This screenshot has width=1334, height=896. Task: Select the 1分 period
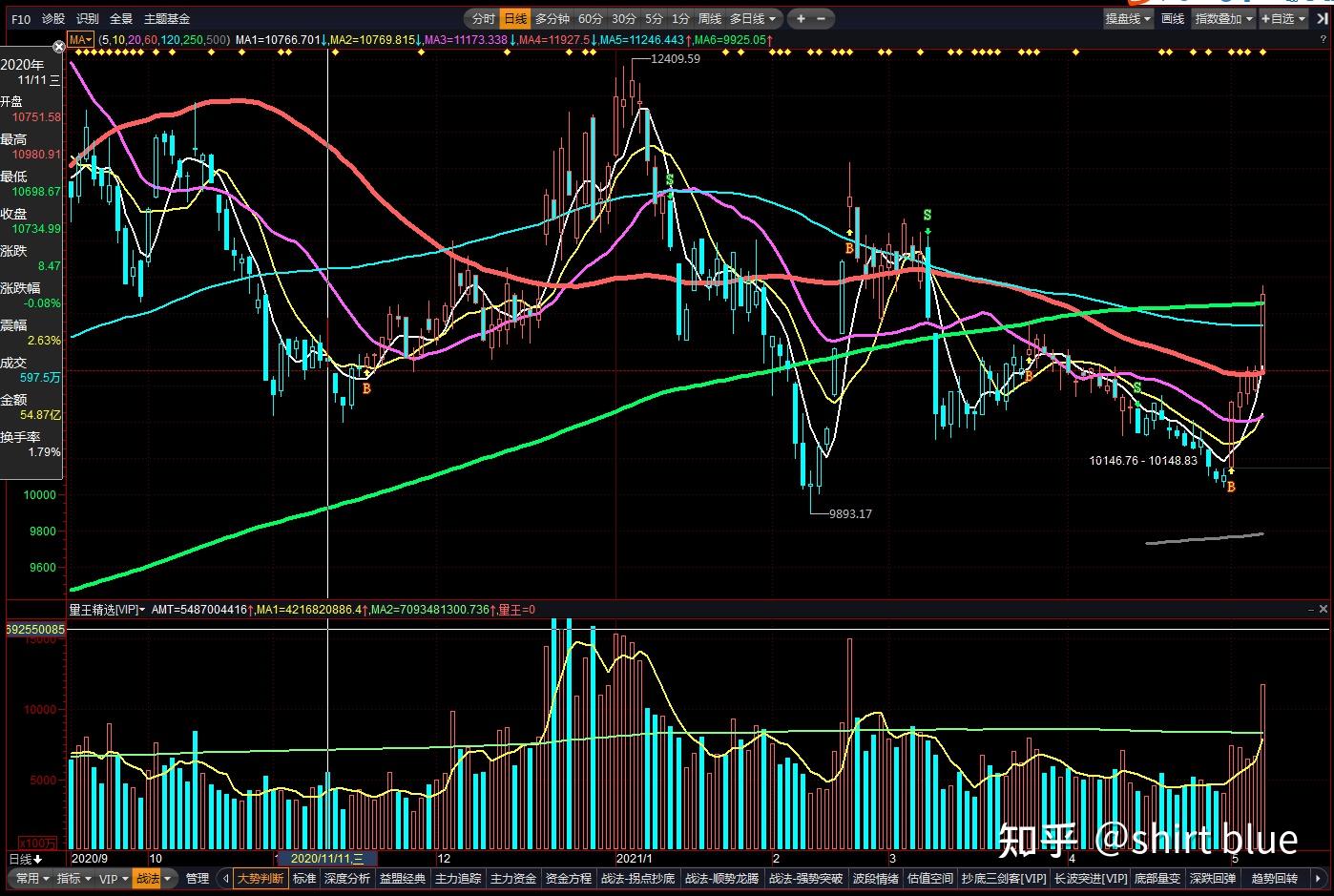click(680, 18)
